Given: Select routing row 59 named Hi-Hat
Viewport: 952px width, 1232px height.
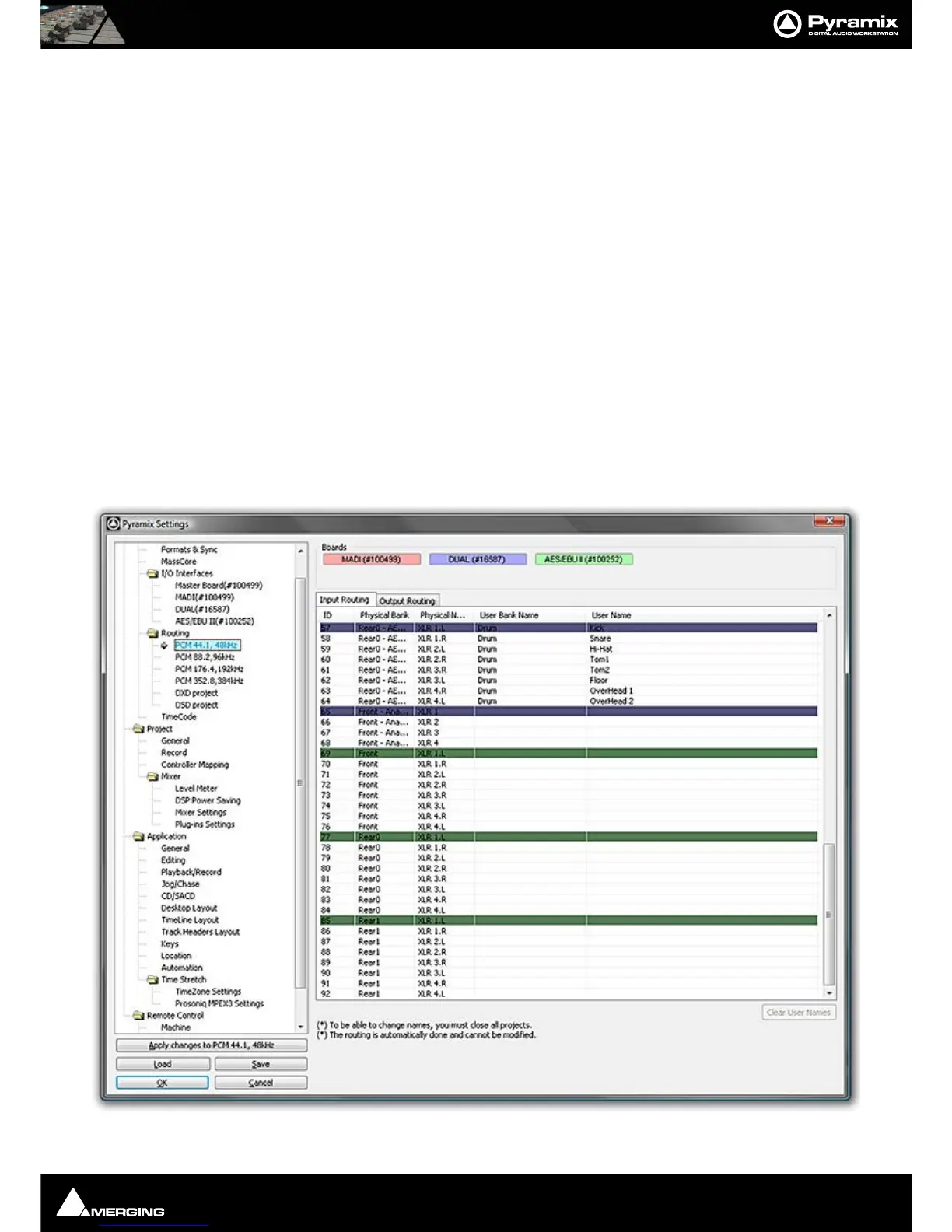Looking at the screenshot, I should 569,649.
